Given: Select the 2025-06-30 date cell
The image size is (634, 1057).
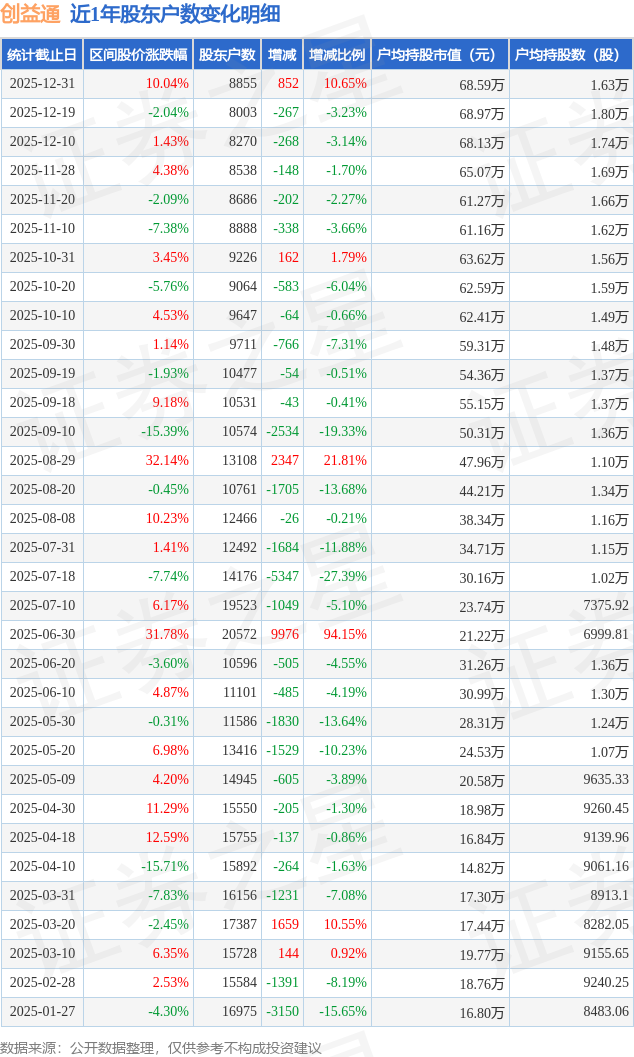Looking at the screenshot, I should click(x=43, y=635).
